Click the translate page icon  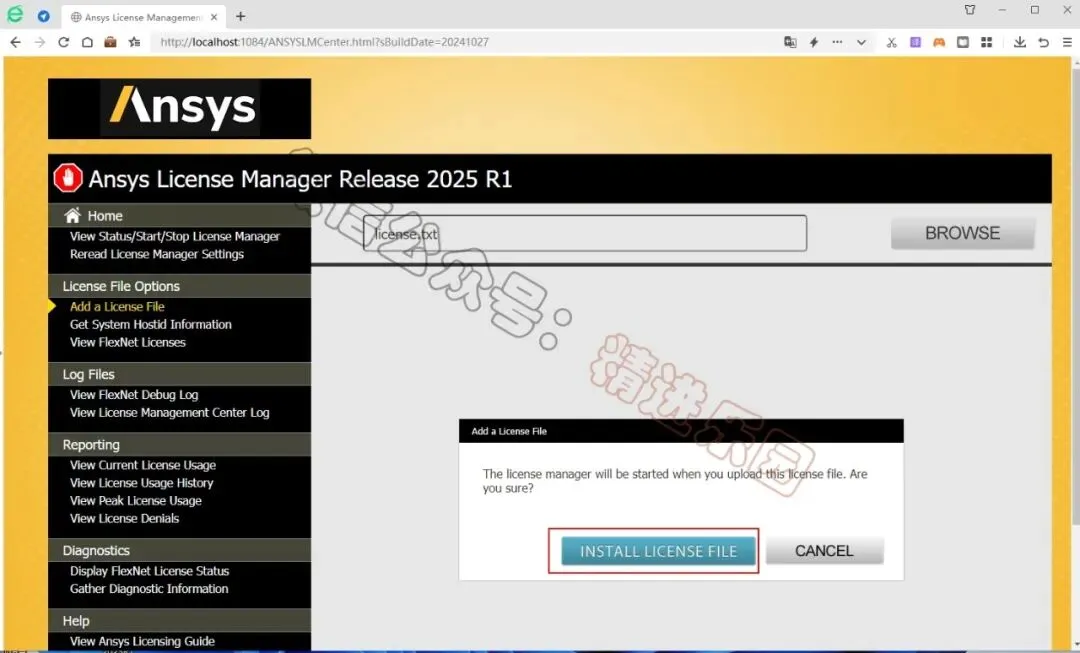point(790,42)
